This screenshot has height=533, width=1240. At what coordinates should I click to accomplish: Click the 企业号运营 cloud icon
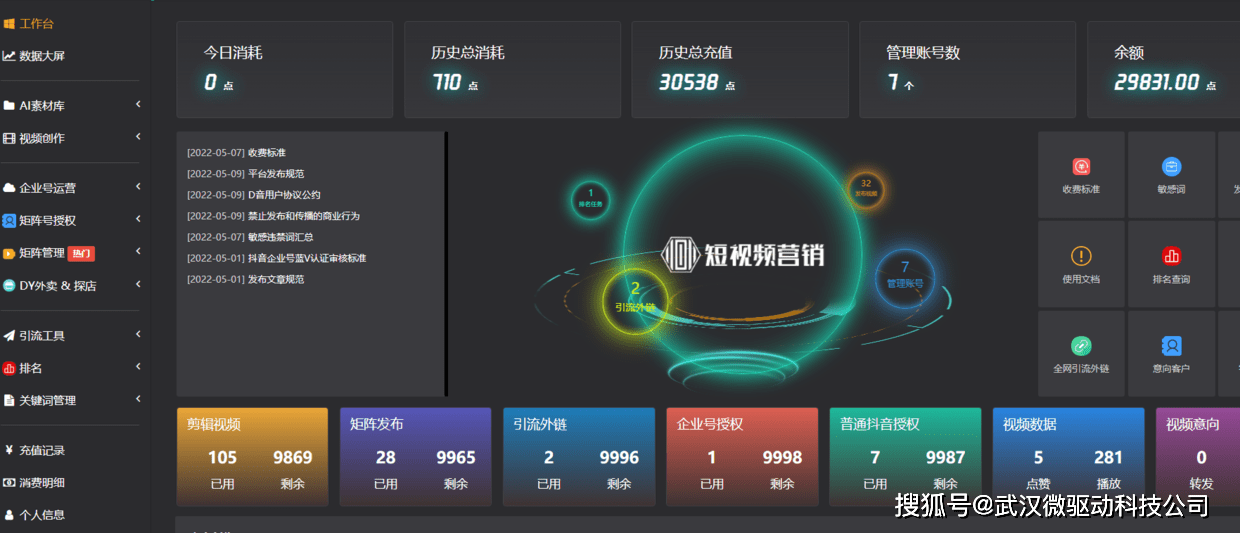(9, 187)
